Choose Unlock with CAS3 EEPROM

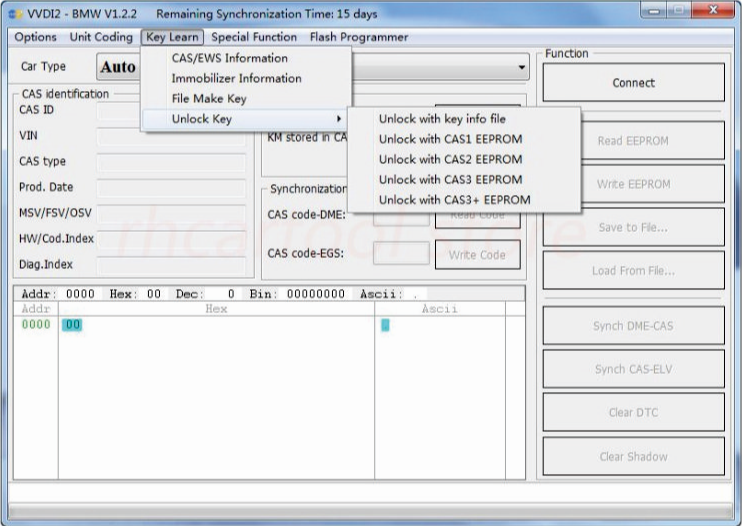pyautogui.click(x=464, y=180)
